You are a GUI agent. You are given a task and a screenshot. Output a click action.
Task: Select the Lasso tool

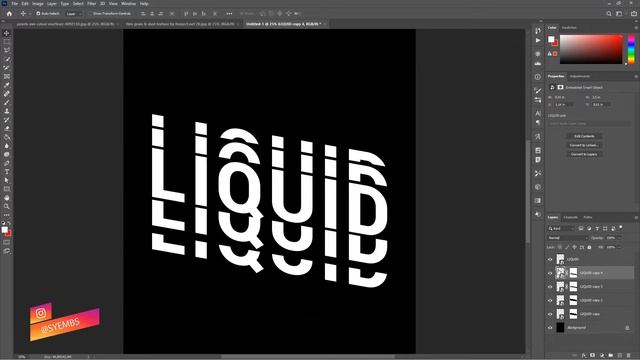coord(7,50)
